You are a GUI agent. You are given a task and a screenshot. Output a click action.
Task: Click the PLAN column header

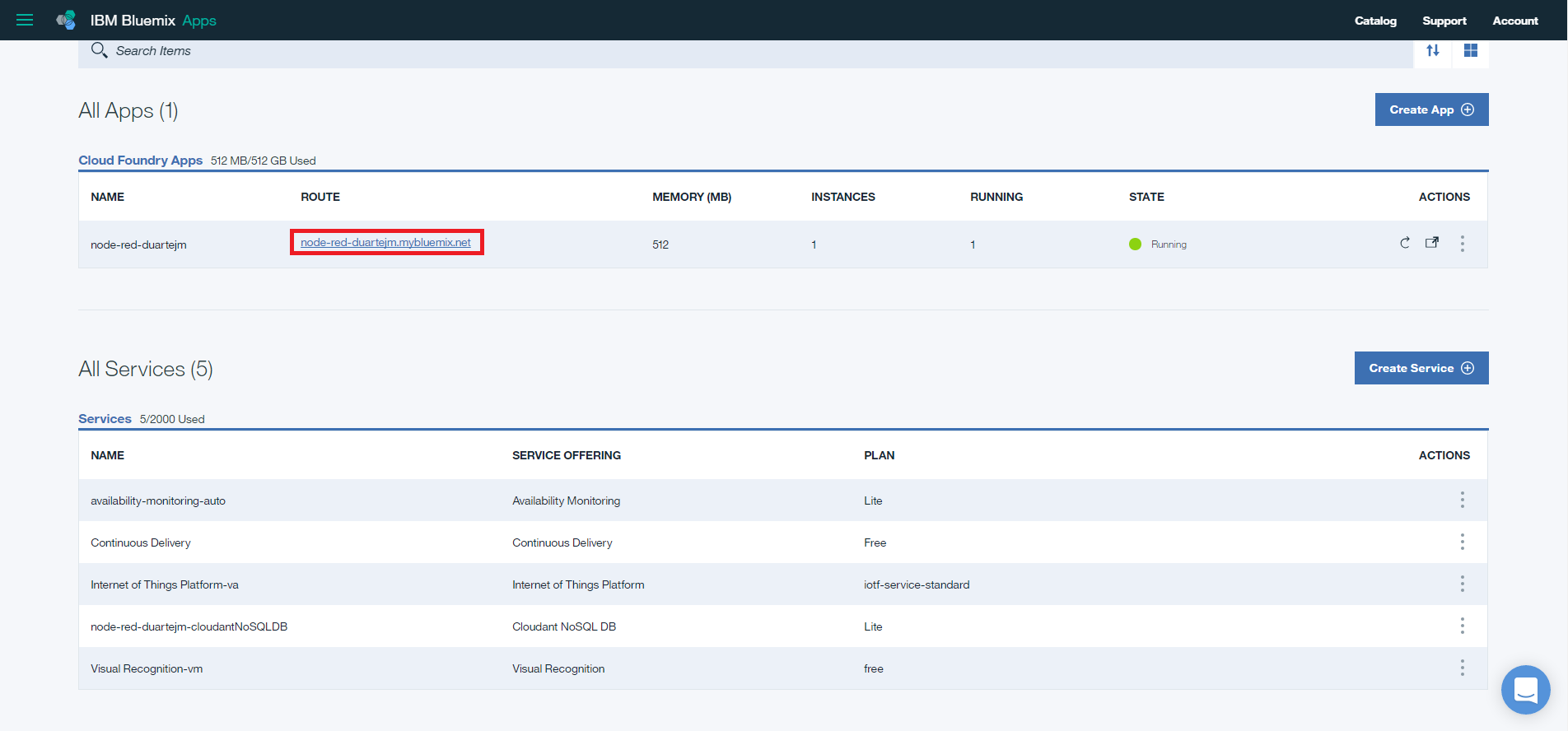pos(880,455)
